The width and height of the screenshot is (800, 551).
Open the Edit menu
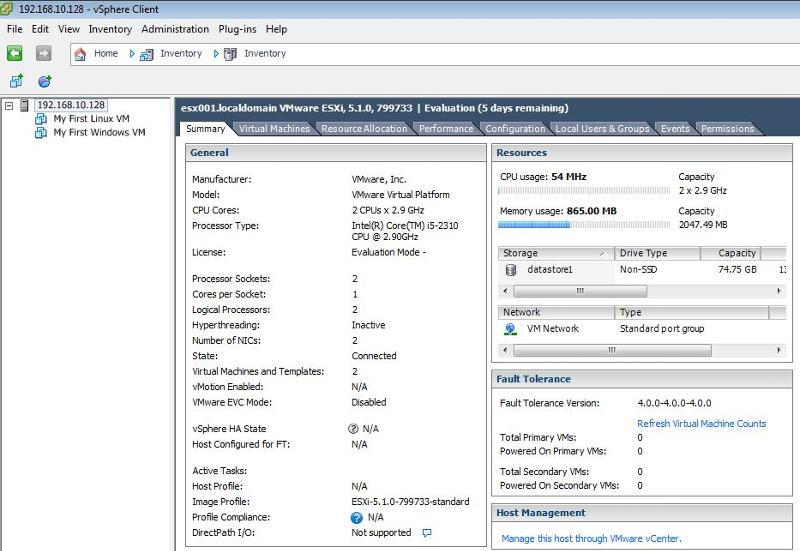[x=40, y=29]
